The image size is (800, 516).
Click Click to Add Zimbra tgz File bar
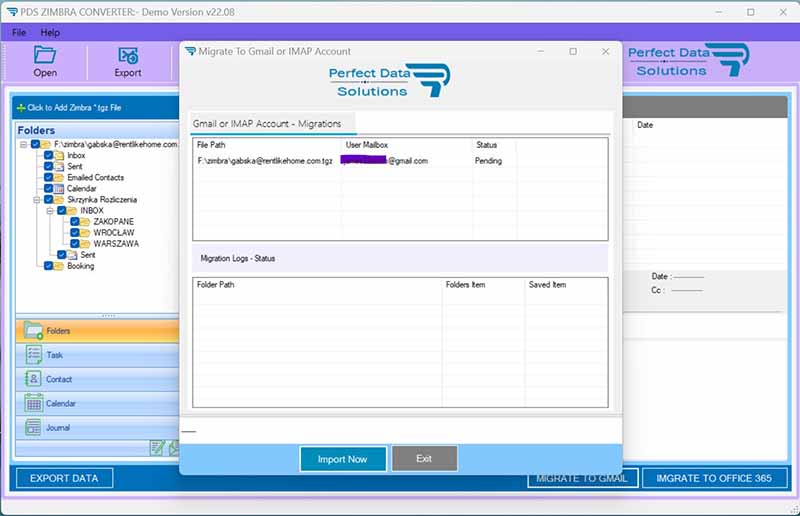point(95,108)
